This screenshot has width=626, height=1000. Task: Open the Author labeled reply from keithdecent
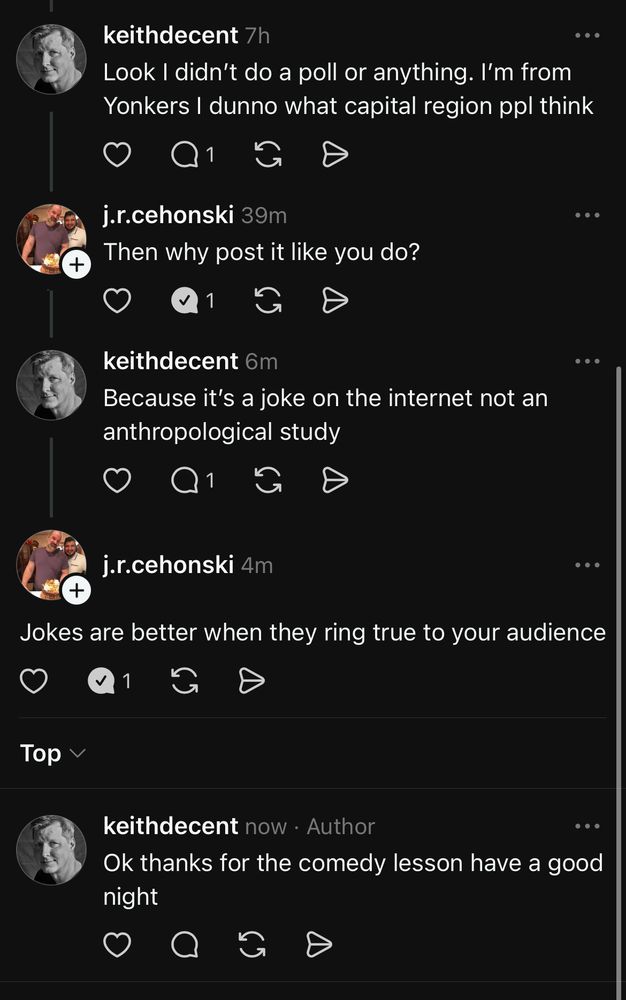point(341,826)
